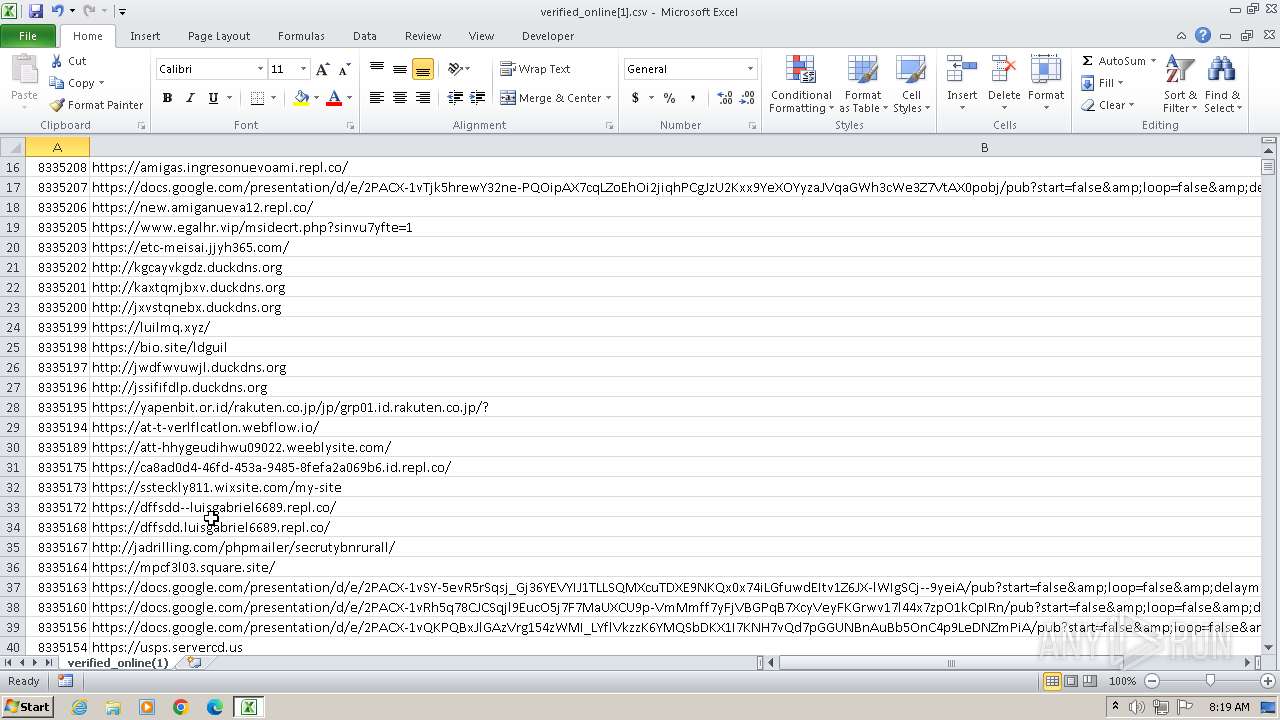Open the Fill dropdown
The width and height of the screenshot is (1280, 720).
(1104, 83)
